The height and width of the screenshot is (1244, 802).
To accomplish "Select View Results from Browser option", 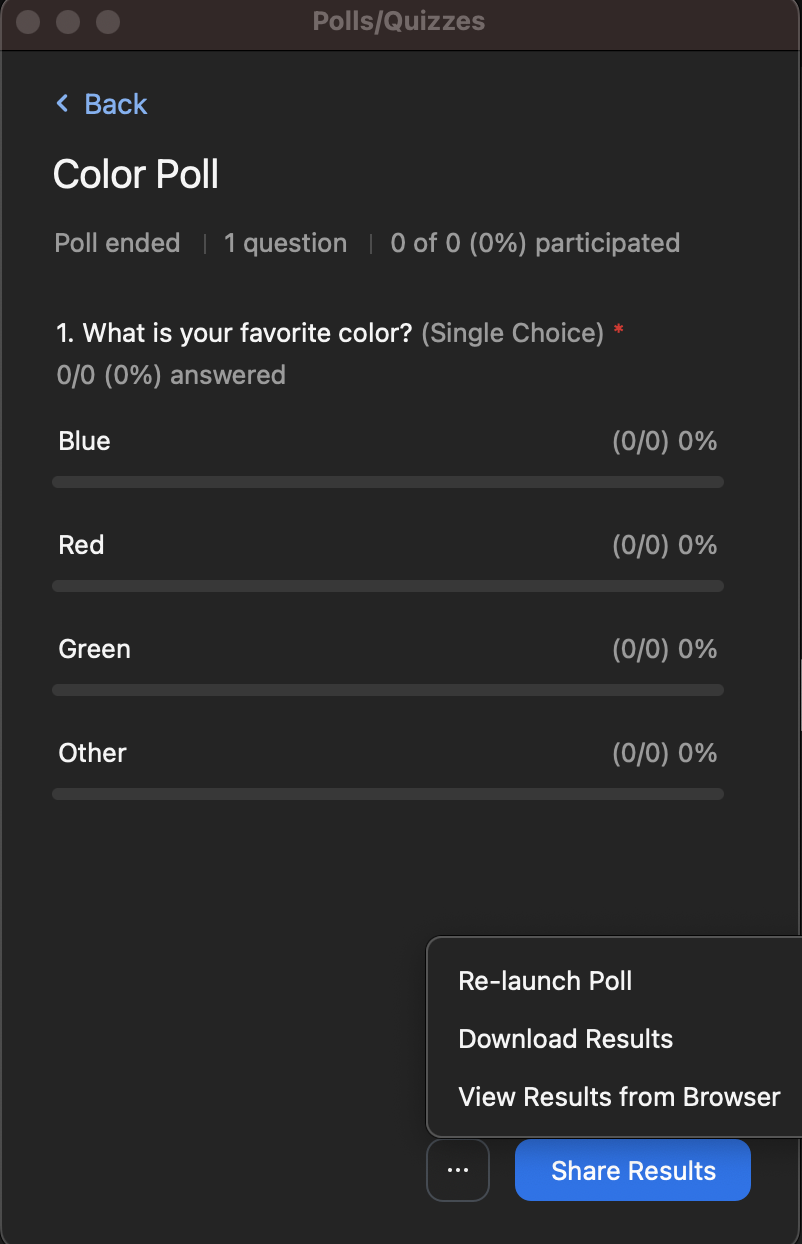I will tap(618, 1096).
